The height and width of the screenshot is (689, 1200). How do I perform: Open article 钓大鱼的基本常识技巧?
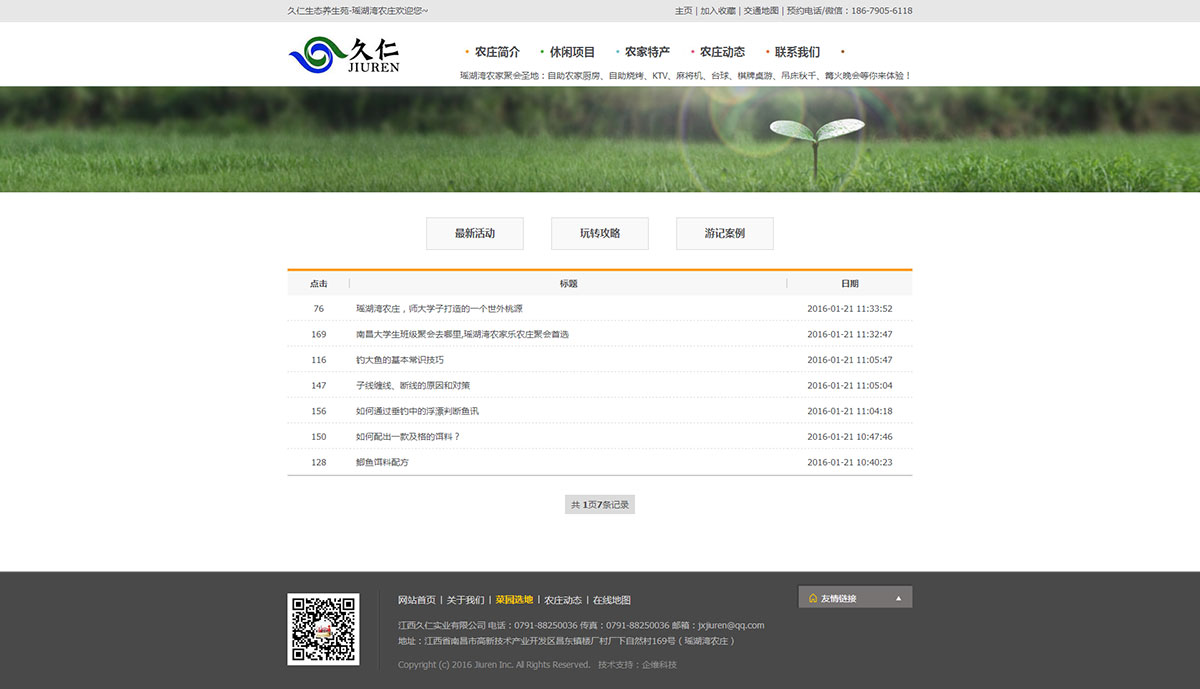pos(400,360)
